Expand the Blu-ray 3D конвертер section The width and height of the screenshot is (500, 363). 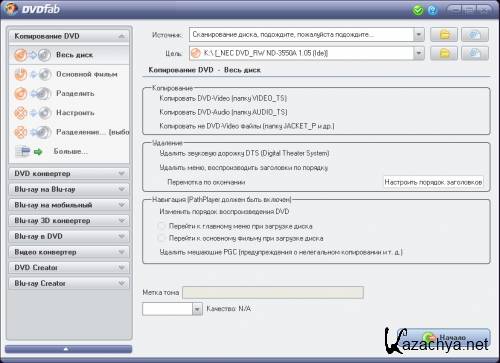(x=69, y=221)
